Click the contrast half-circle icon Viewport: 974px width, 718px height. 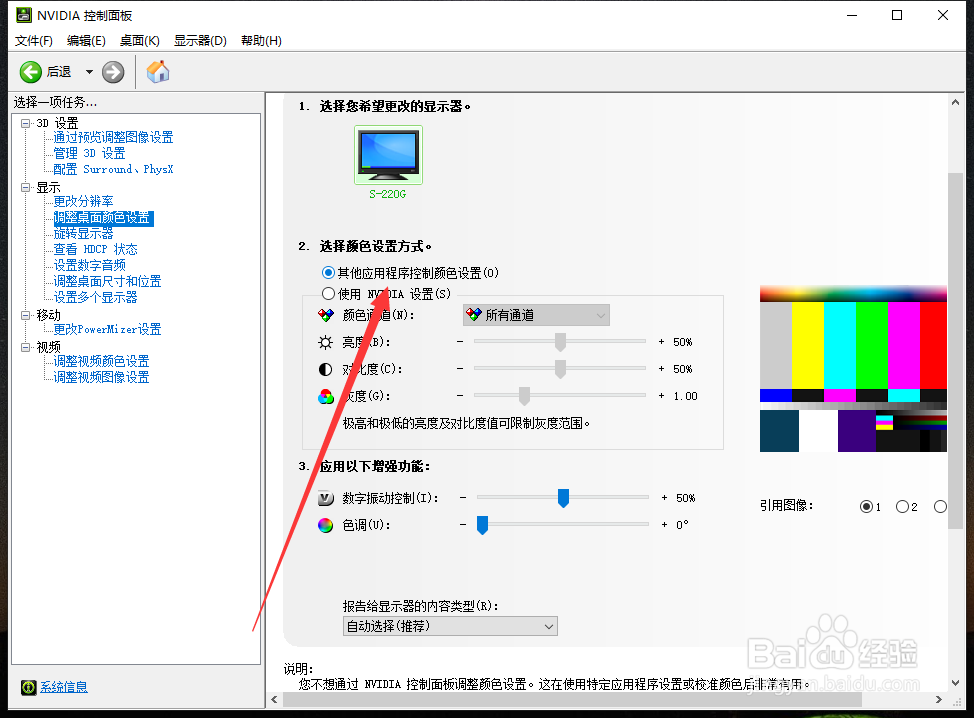(x=325, y=369)
